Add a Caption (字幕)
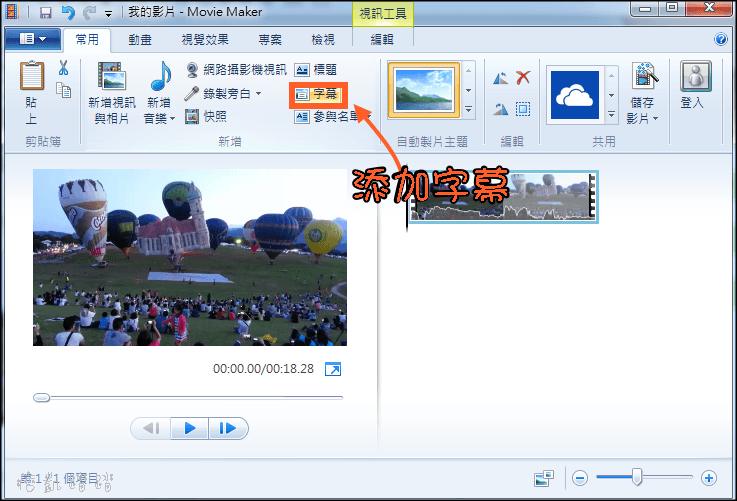 317,94
